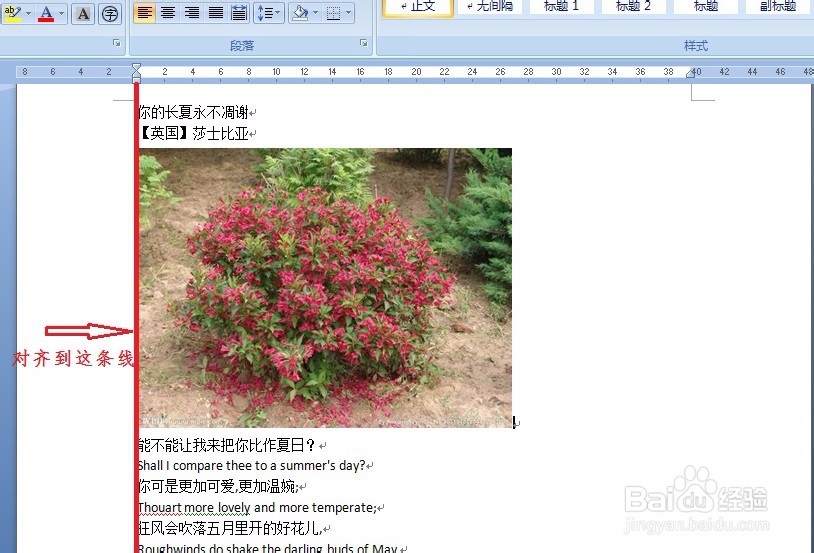Open Paragraph (段落) dialog launcher
The height and width of the screenshot is (553, 814).
[x=364, y=44]
